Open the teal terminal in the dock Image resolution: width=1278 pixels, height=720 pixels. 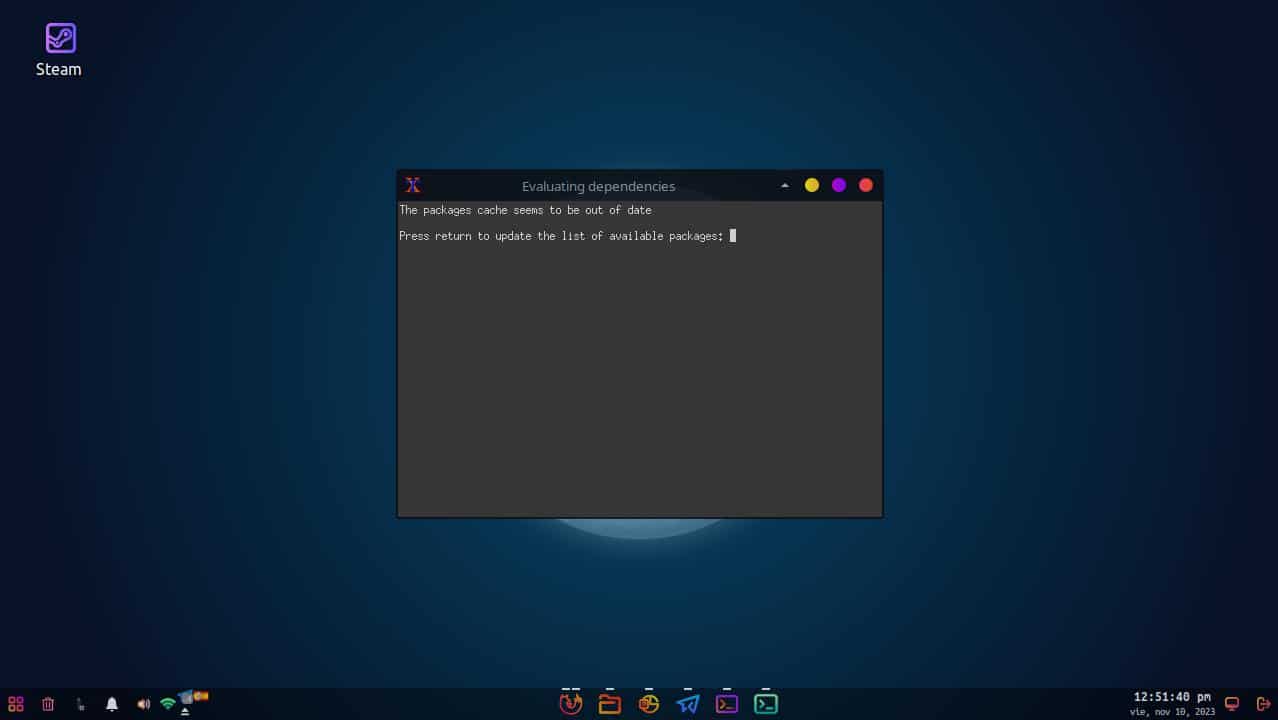click(x=766, y=704)
